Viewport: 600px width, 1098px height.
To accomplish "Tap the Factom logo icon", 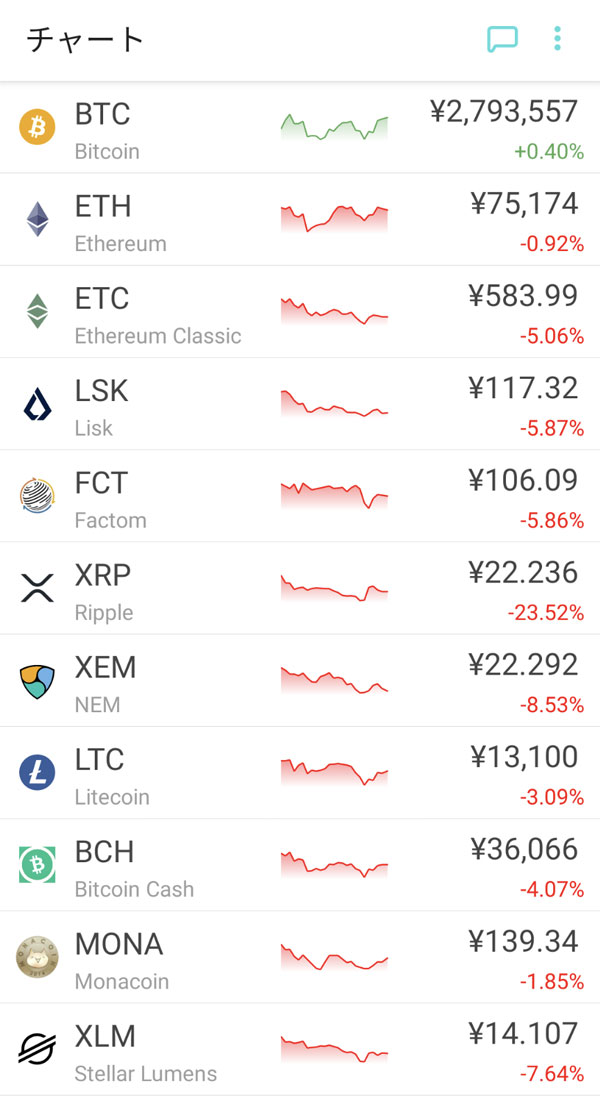I will pyautogui.click(x=37, y=496).
